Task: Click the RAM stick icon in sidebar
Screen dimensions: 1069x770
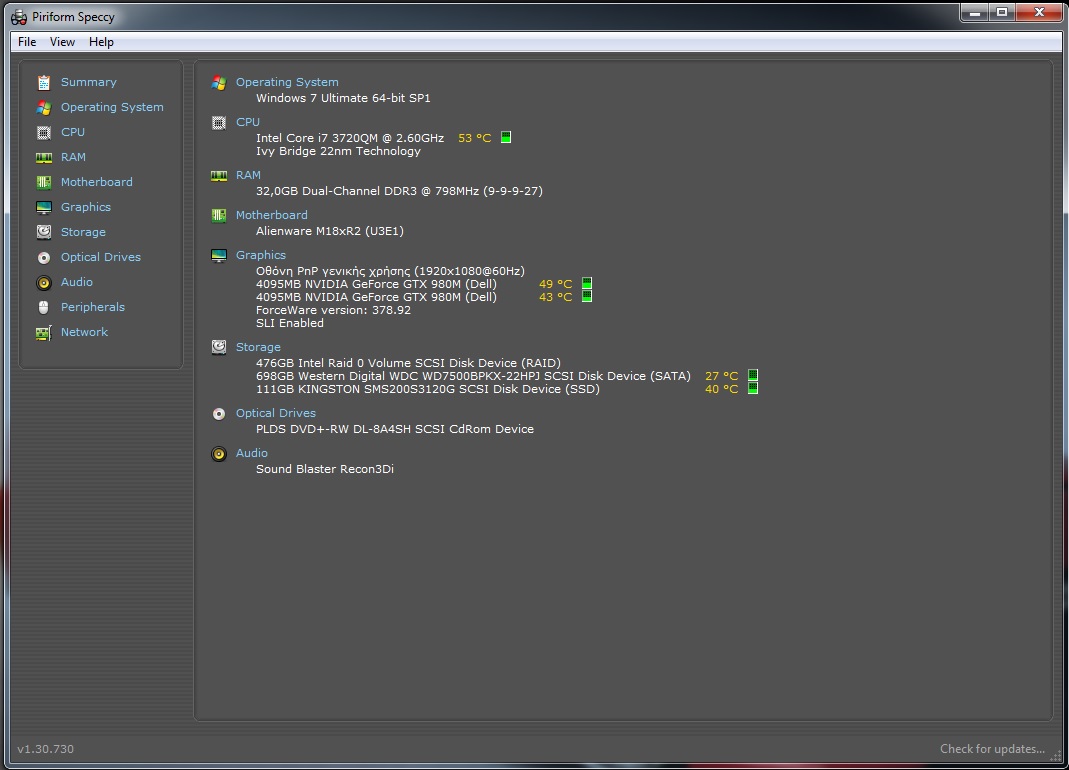Action: pos(44,158)
